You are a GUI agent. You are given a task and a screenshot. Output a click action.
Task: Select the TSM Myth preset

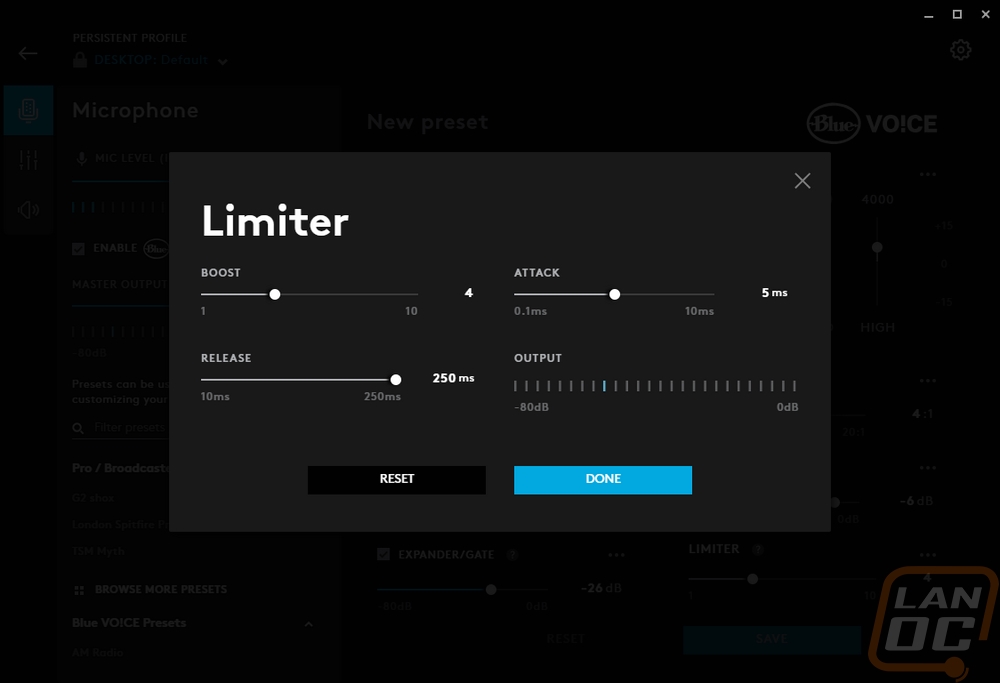(x=98, y=551)
